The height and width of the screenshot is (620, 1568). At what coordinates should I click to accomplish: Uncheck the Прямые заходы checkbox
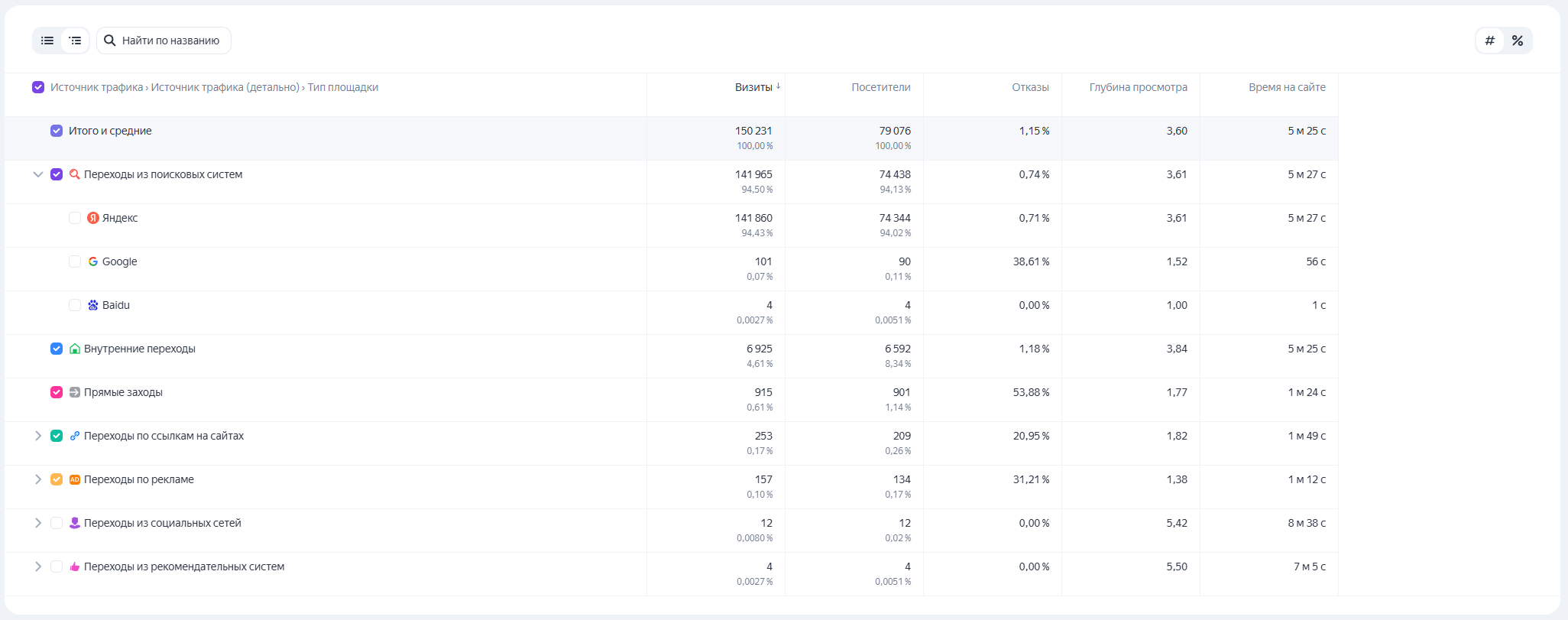click(x=57, y=392)
